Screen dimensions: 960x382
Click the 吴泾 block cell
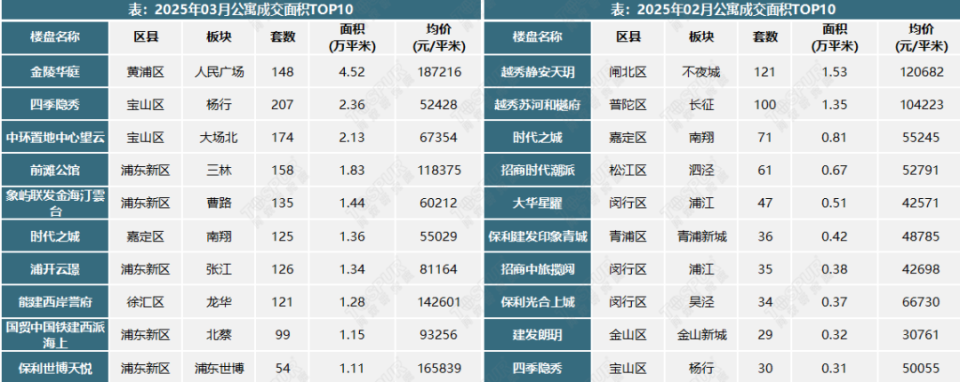click(701, 302)
